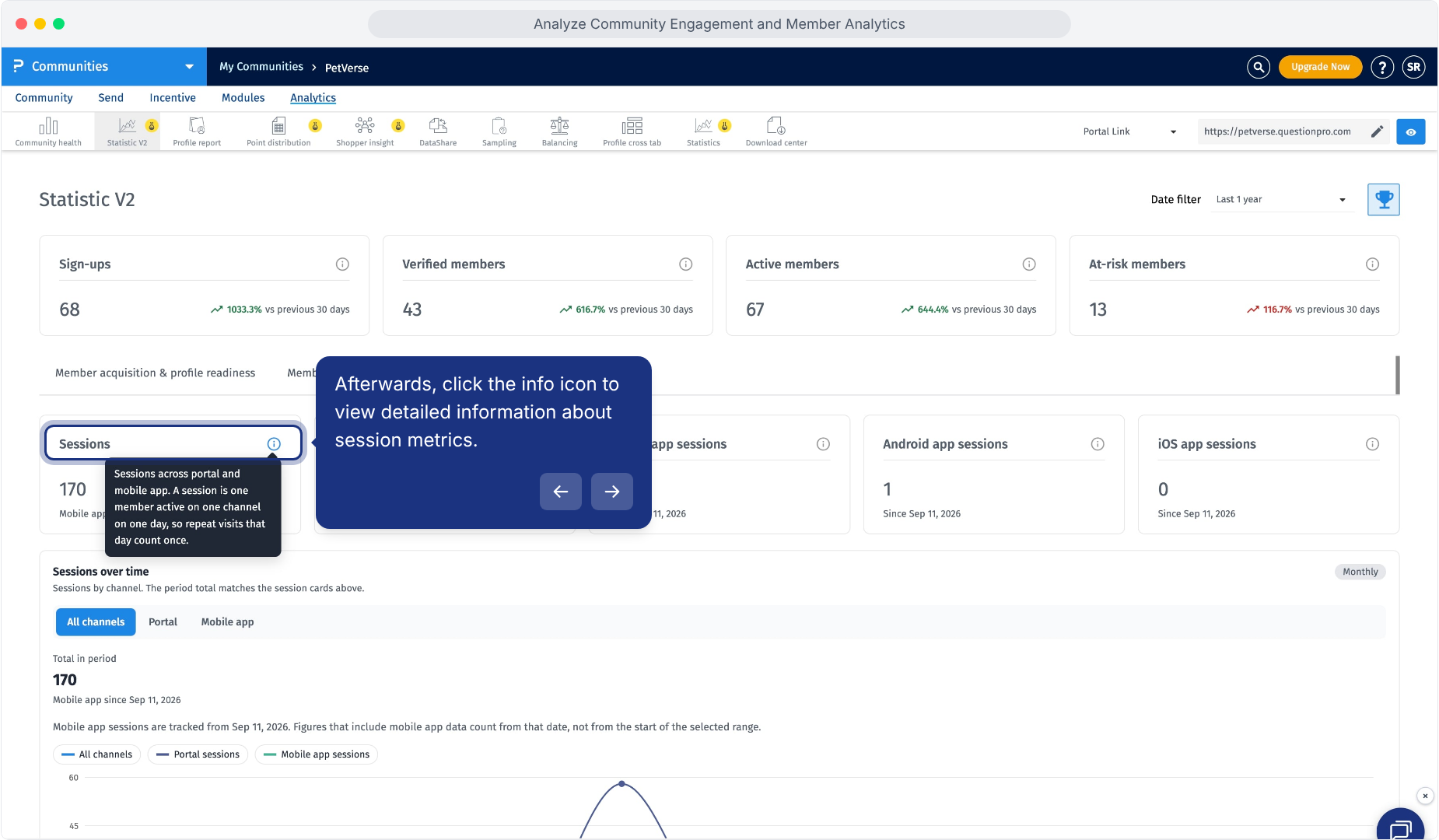Switch to the Incentive menu tab
Image resolution: width=1439 pixels, height=840 pixels.
tap(173, 98)
